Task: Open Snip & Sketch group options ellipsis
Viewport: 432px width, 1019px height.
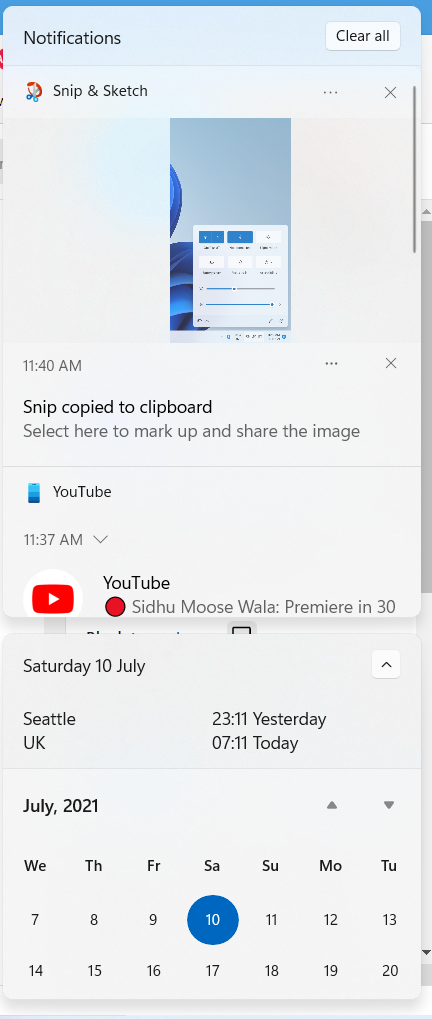Action: pyautogui.click(x=330, y=92)
